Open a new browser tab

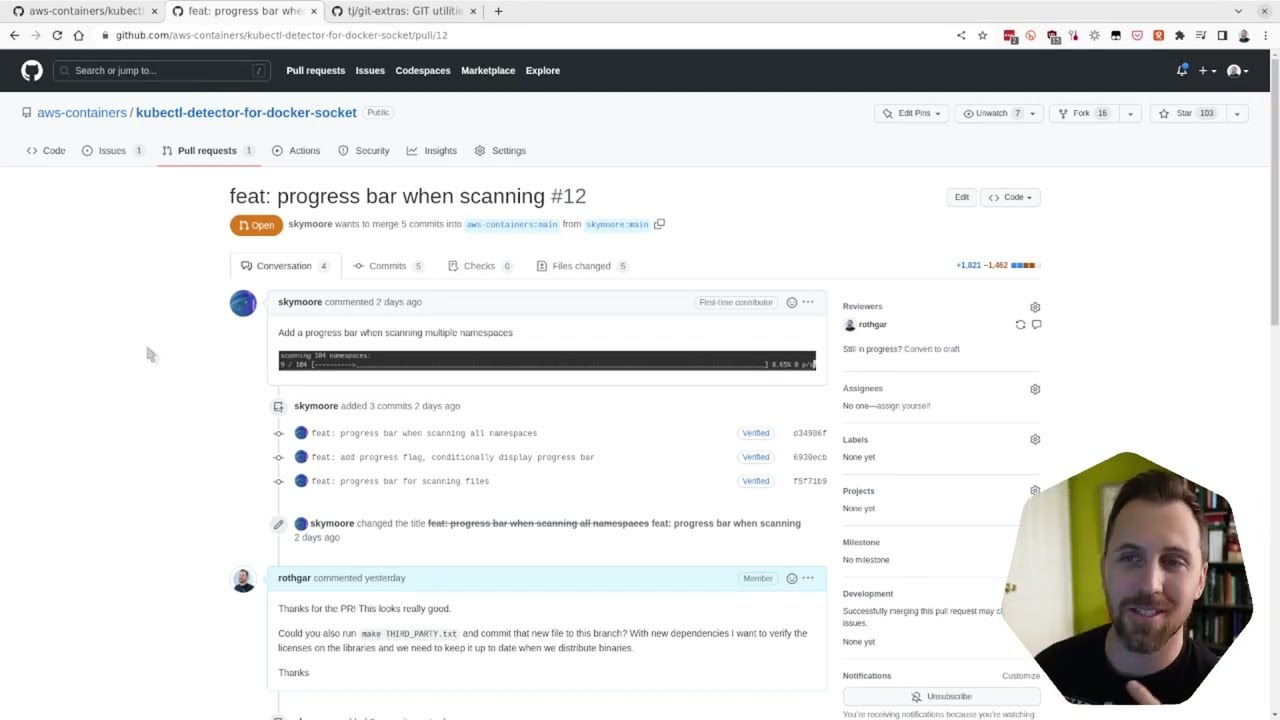point(498,11)
